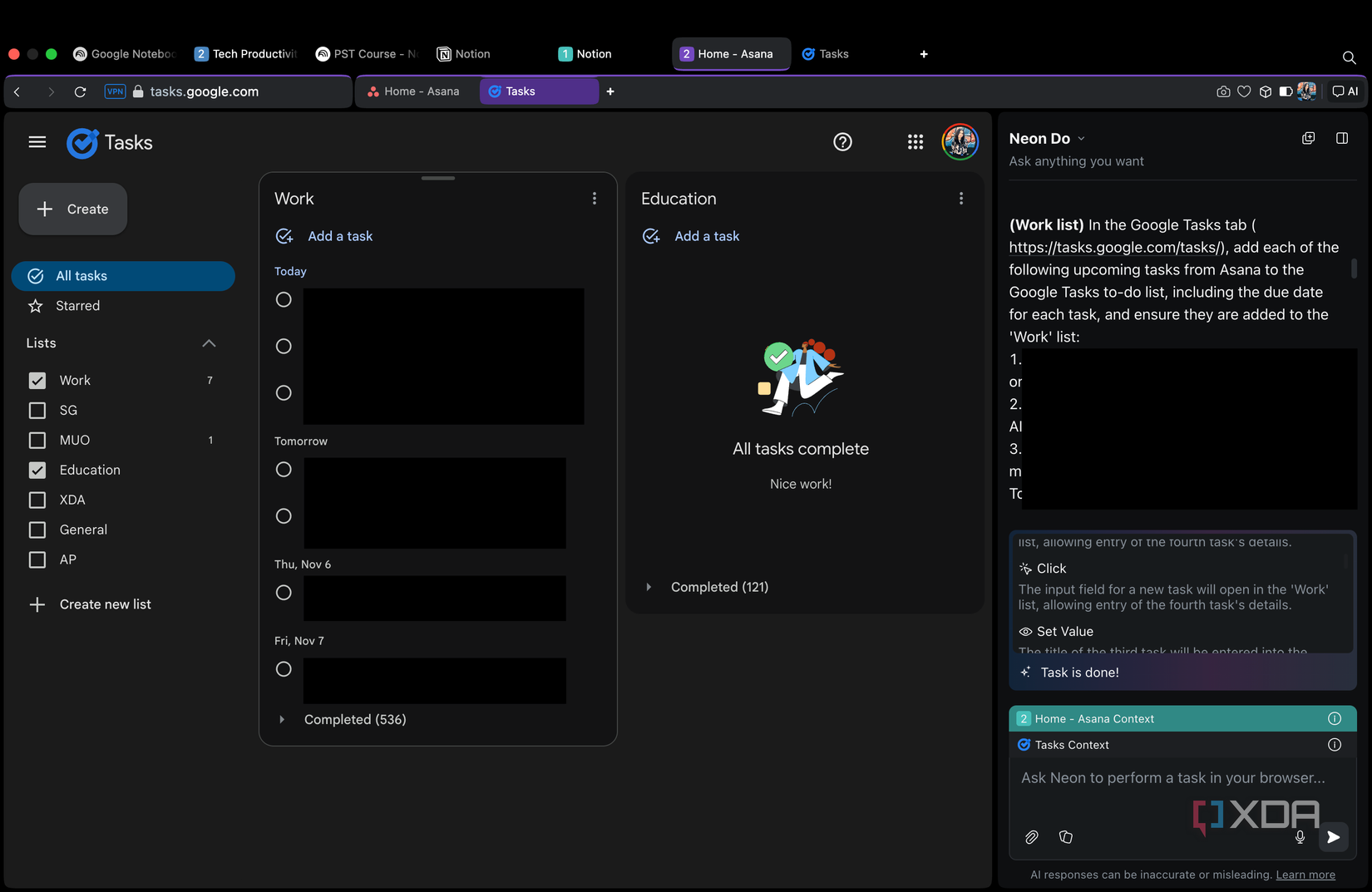Click the VPN badge in the address bar
The image size is (1372, 892).
[x=115, y=91]
